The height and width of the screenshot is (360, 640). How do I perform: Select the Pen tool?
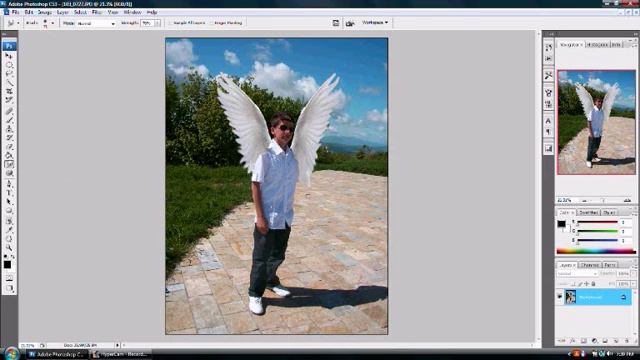(9, 184)
